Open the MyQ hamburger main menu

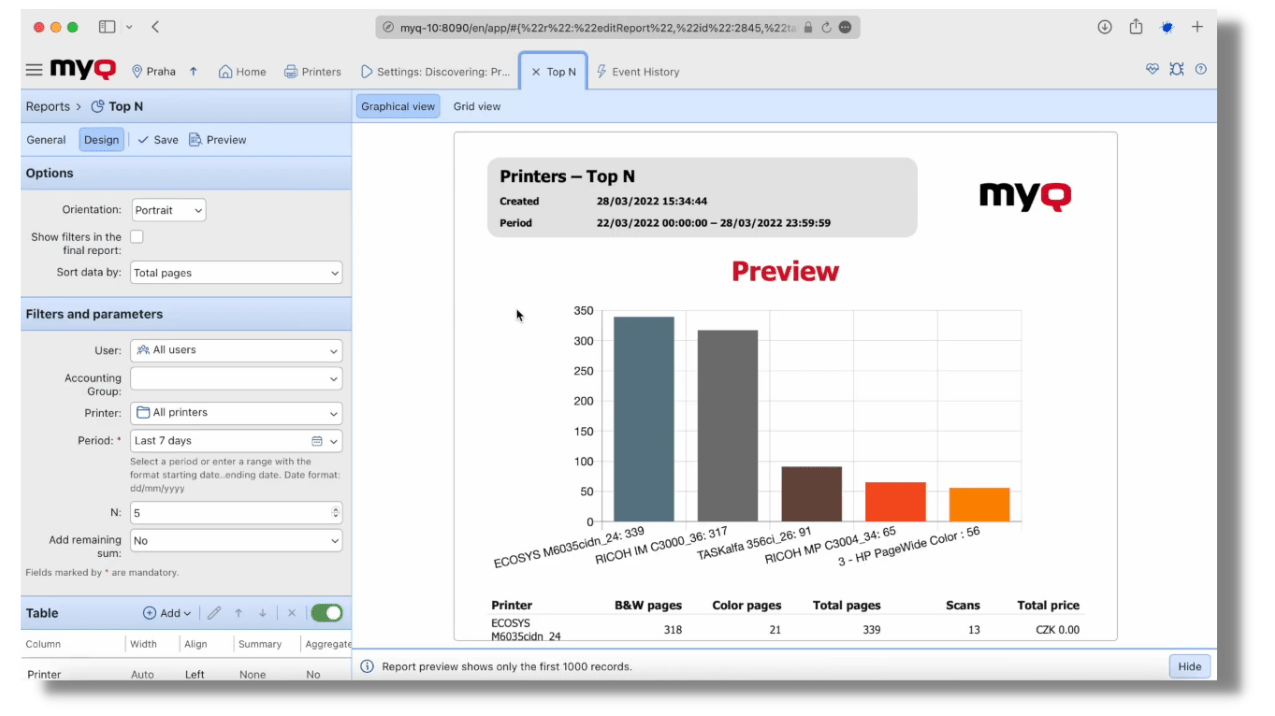click(34, 70)
